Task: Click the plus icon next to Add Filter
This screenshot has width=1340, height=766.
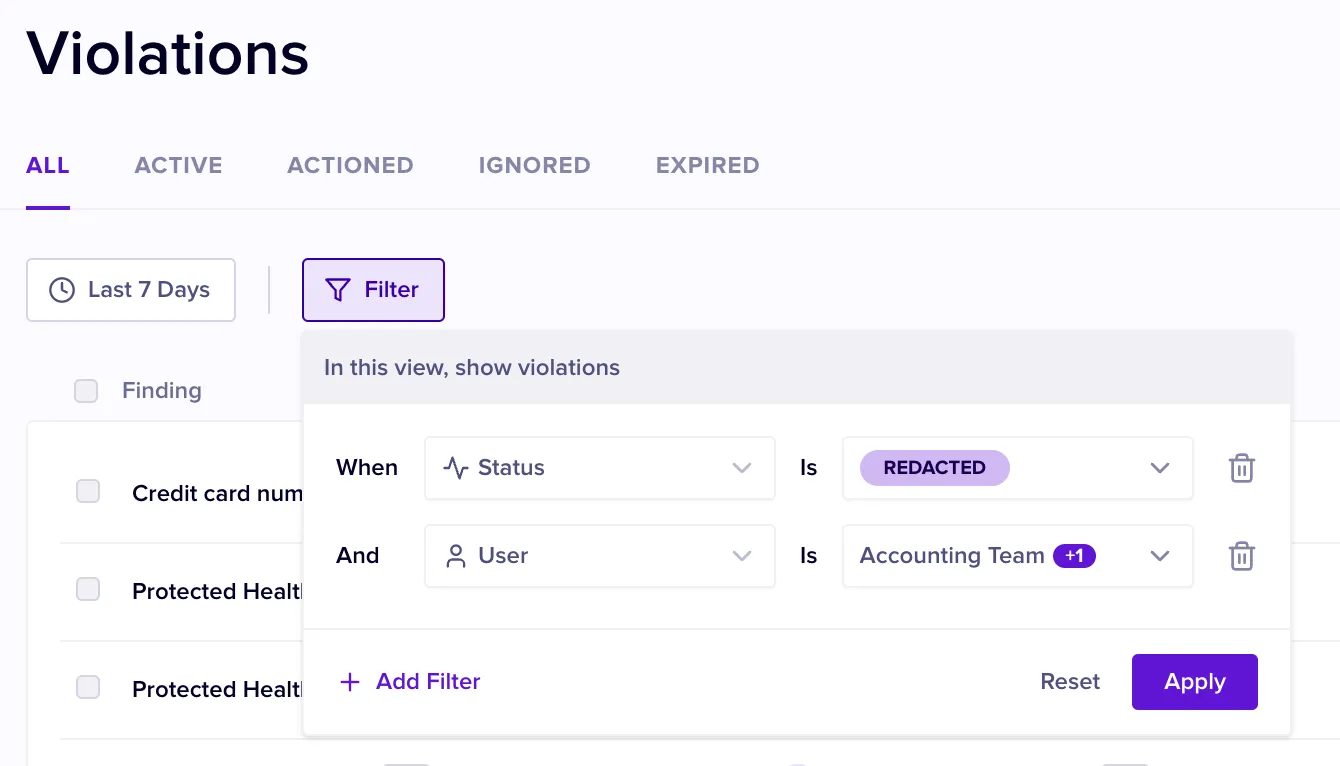Action: click(350, 682)
